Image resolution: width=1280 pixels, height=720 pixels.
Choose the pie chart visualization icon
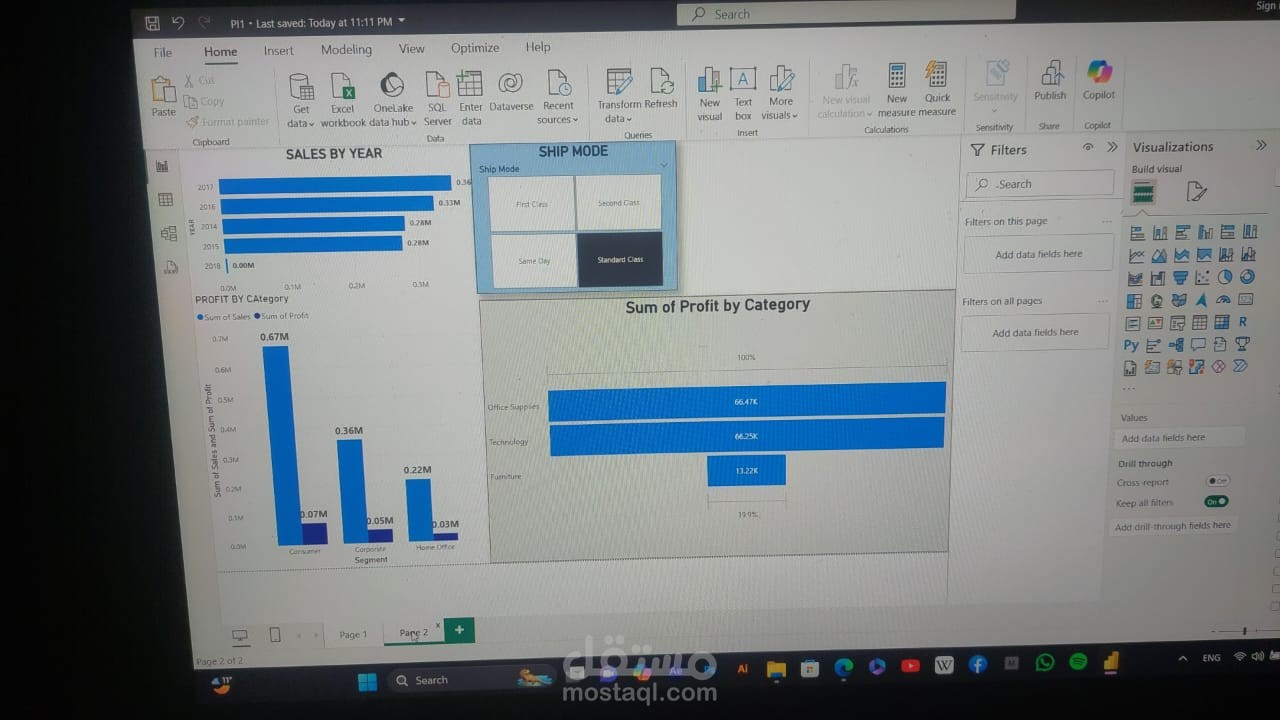[1226, 277]
